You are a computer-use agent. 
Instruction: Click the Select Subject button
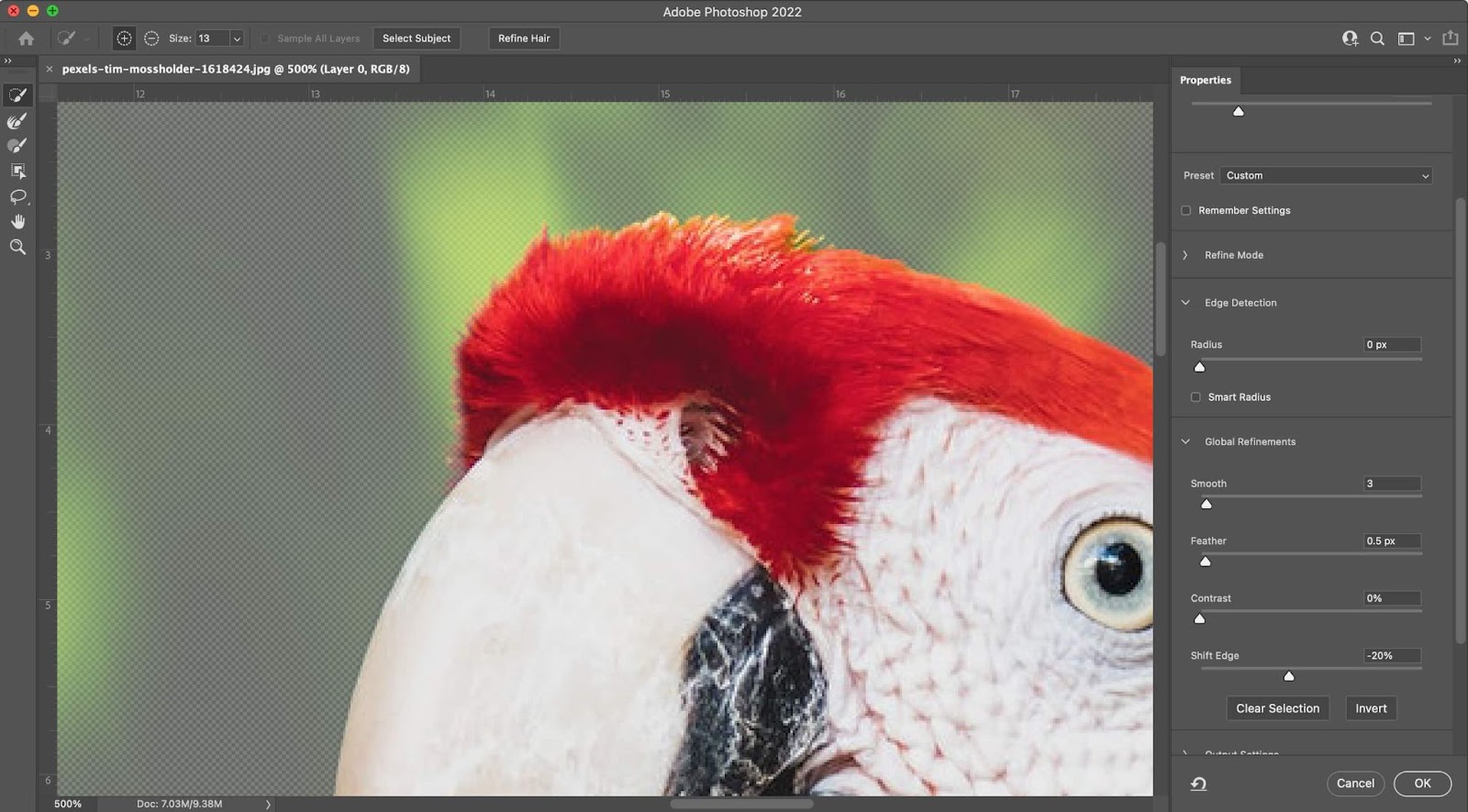coord(417,39)
